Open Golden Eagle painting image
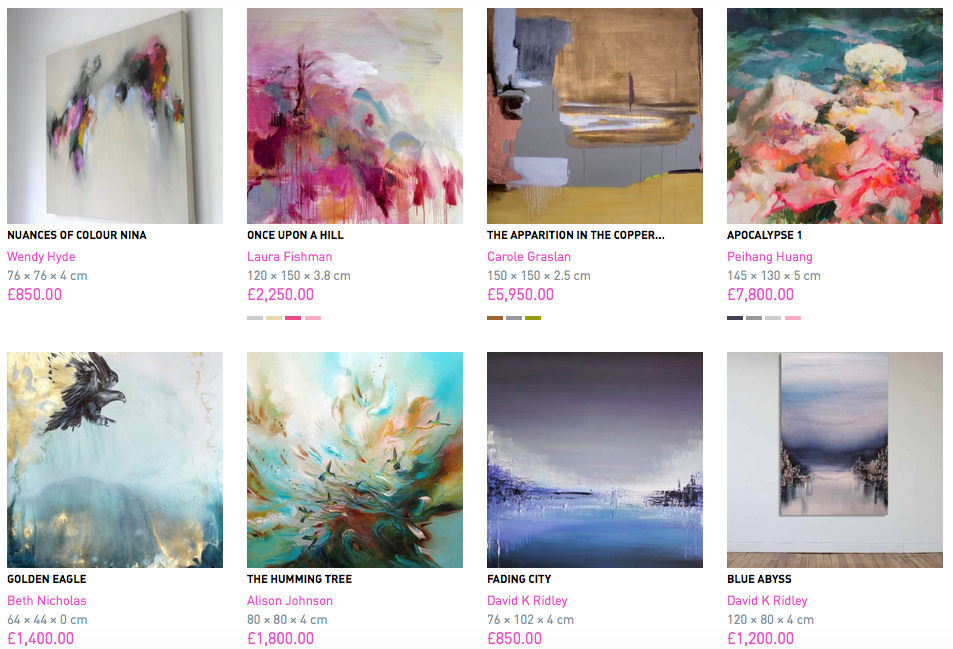 (115, 460)
